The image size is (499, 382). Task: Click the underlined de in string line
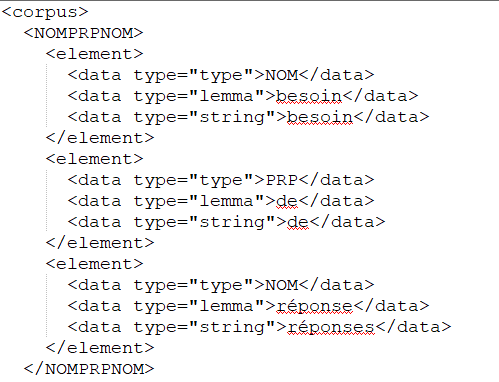(x=298, y=222)
